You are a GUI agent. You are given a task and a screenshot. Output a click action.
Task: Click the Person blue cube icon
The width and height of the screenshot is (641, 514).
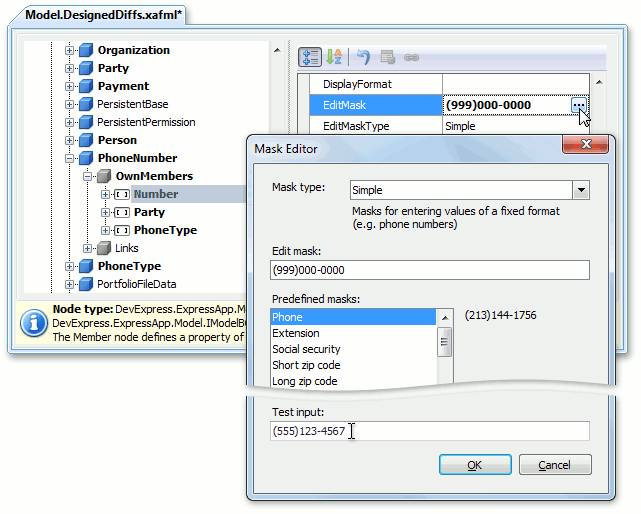click(x=86, y=140)
